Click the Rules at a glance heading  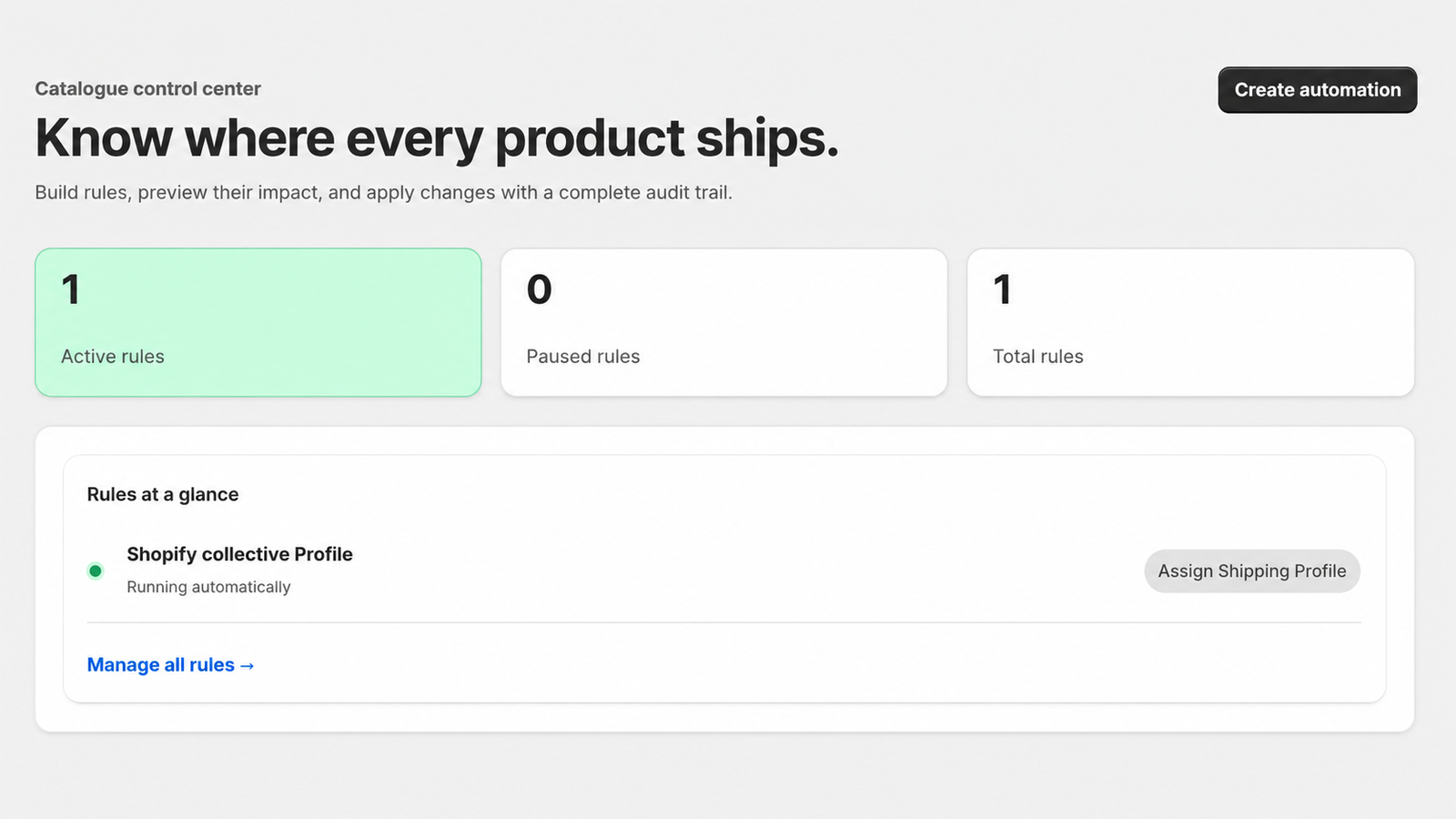[x=163, y=494]
